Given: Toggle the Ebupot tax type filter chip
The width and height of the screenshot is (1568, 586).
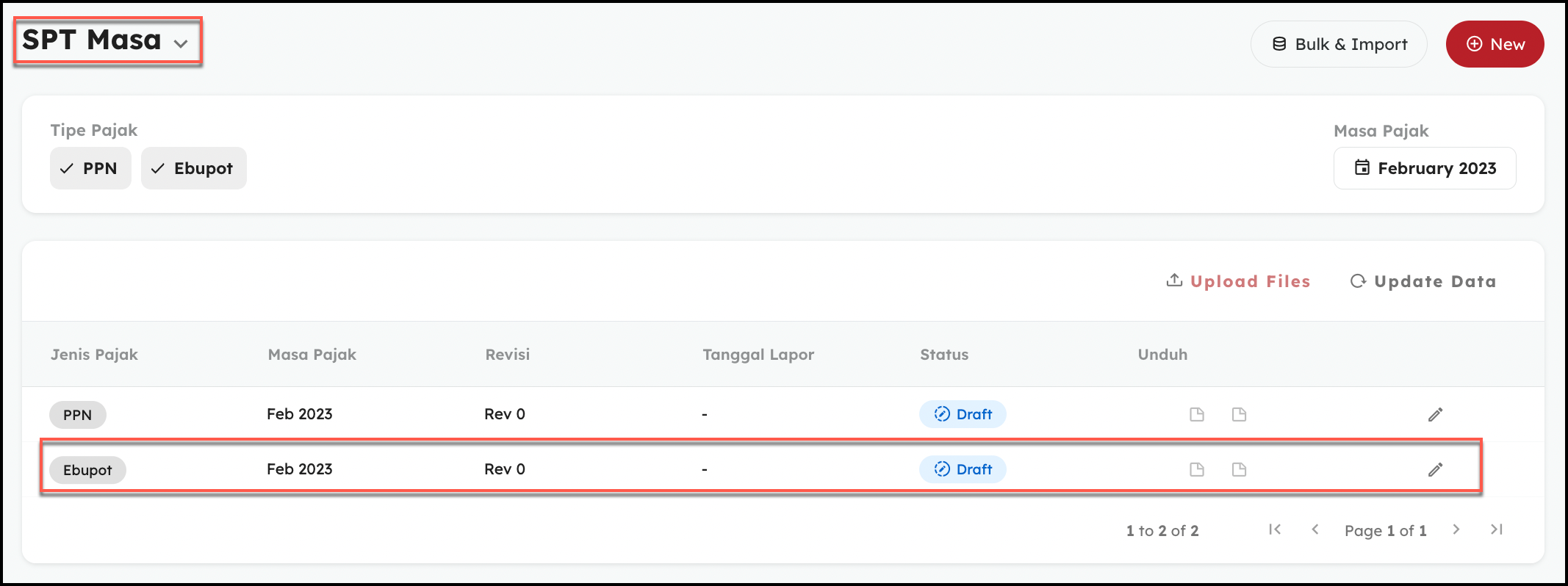Looking at the screenshot, I should [193, 168].
